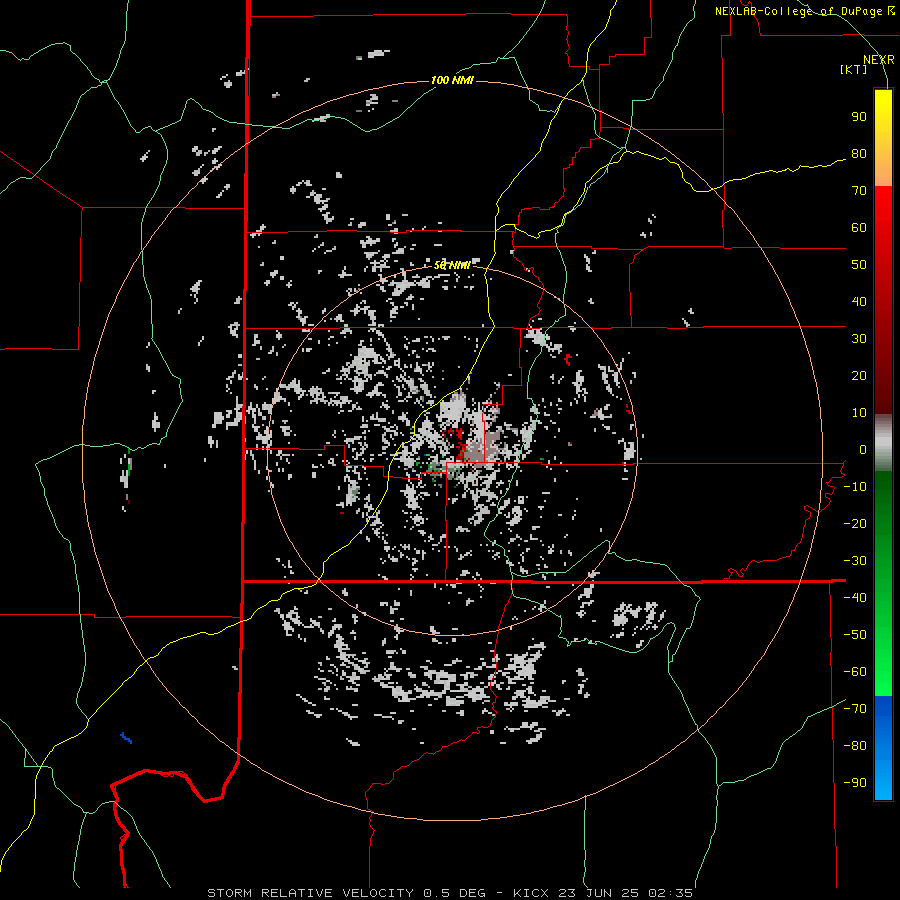
Task: Click the 30 value on velocity scale
Action: point(859,339)
